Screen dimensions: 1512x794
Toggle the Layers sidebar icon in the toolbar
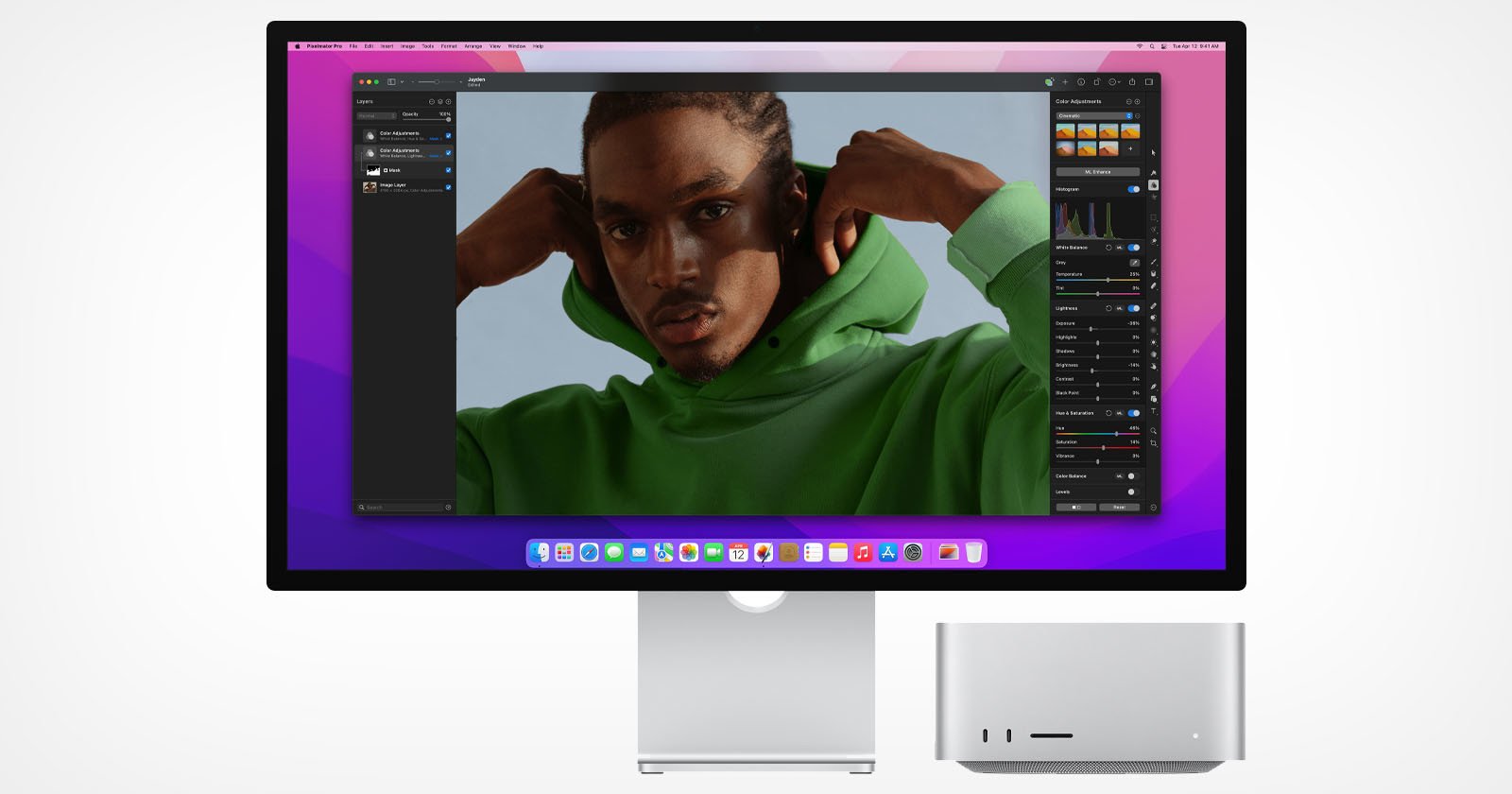pyautogui.click(x=391, y=82)
